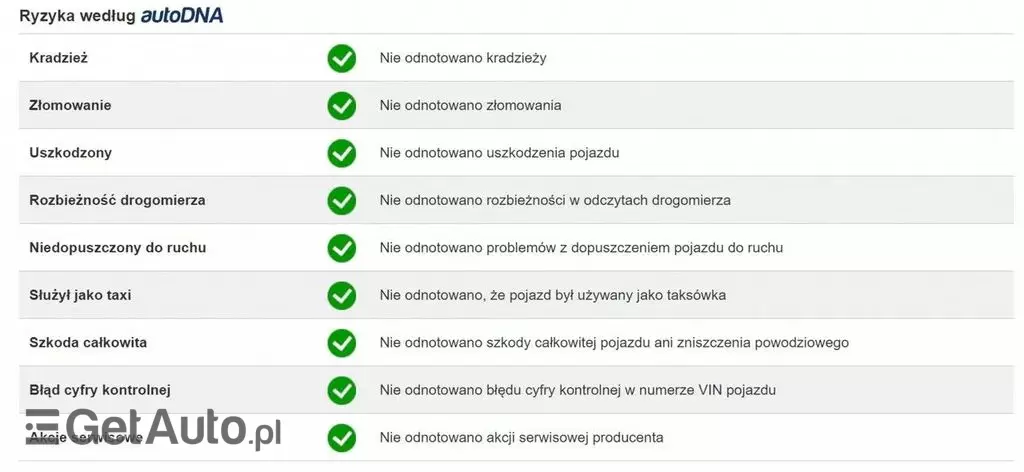Click the Rozbieżność drogomierza green checkmark
This screenshot has height=472, width=1024.
(x=342, y=200)
